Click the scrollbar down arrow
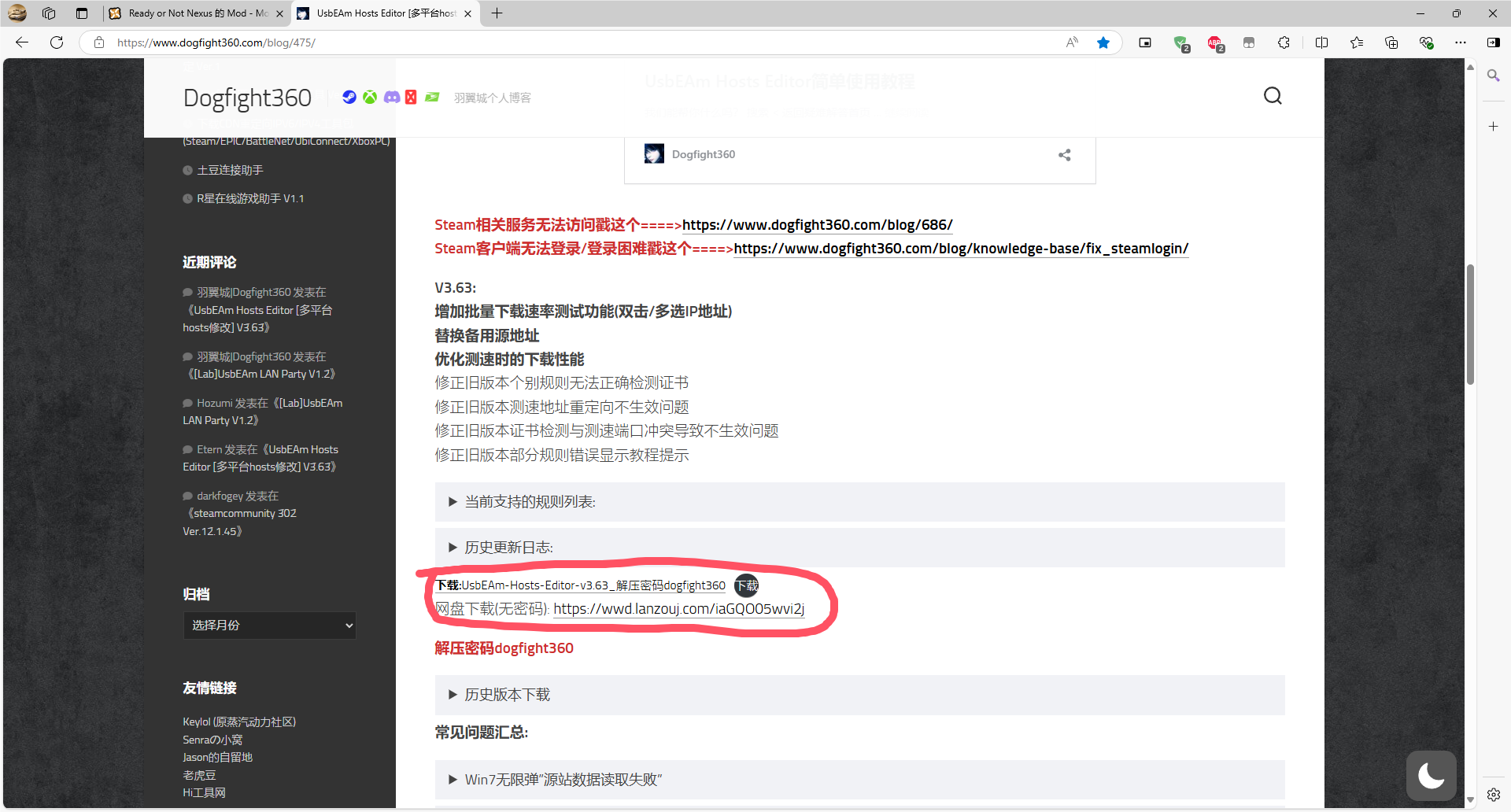This screenshot has width=1511, height=812. pos(1470,799)
